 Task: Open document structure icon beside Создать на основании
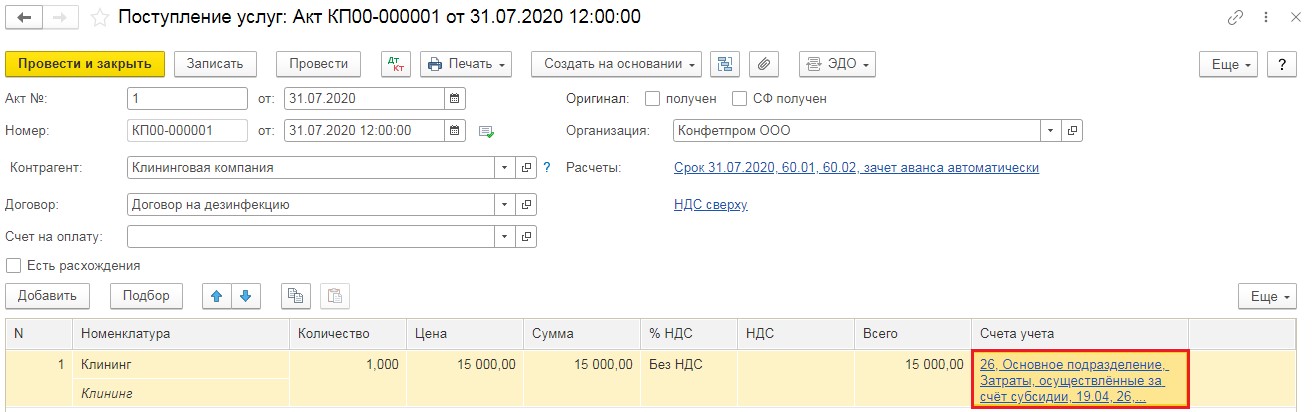tap(725, 63)
